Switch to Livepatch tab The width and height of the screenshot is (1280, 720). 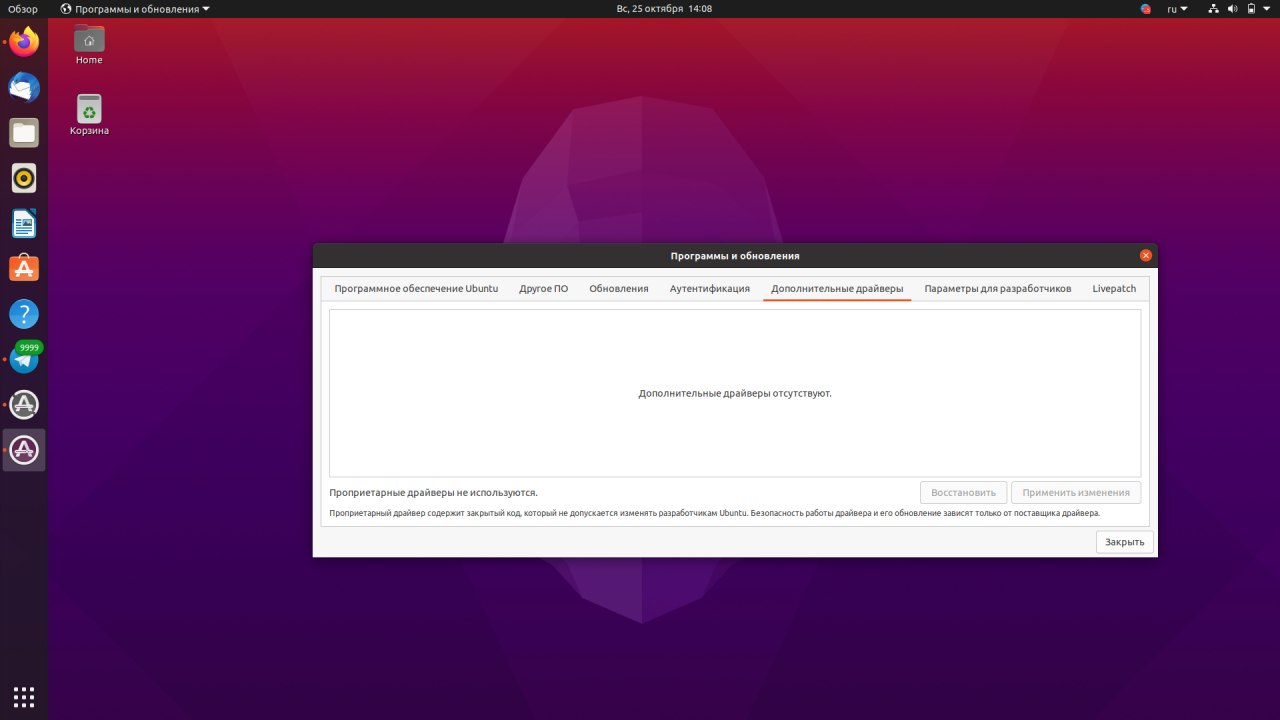click(1114, 289)
